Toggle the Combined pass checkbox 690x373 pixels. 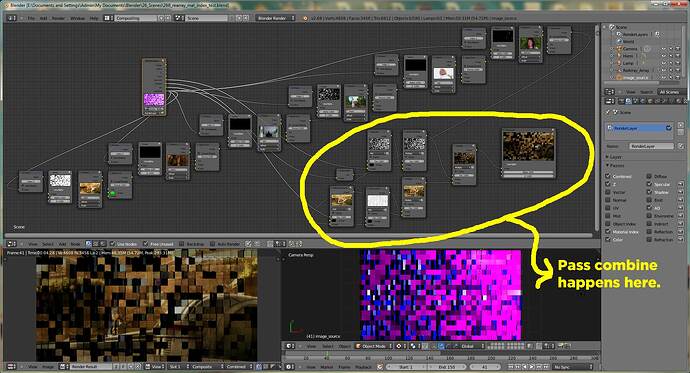(608, 176)
